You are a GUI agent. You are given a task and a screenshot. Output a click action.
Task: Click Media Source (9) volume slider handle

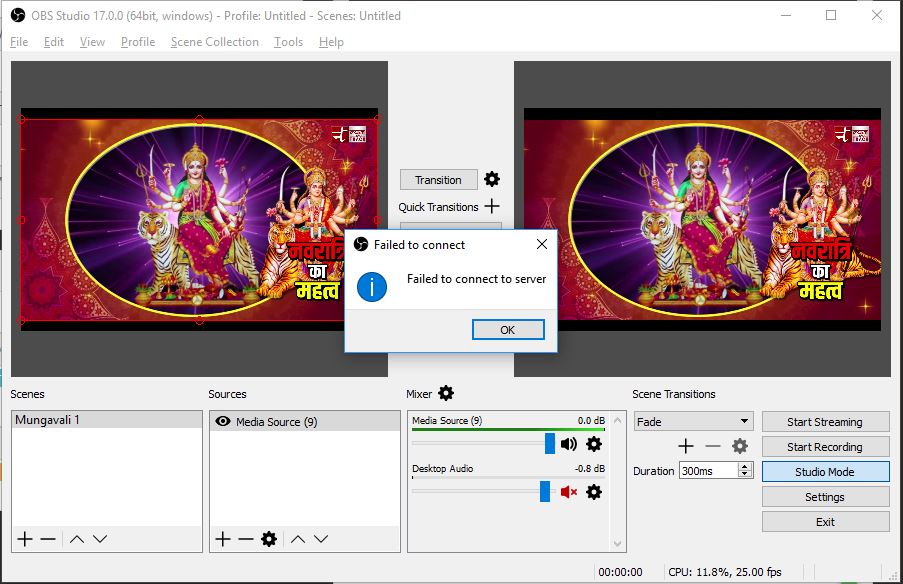tap(549, 443)
